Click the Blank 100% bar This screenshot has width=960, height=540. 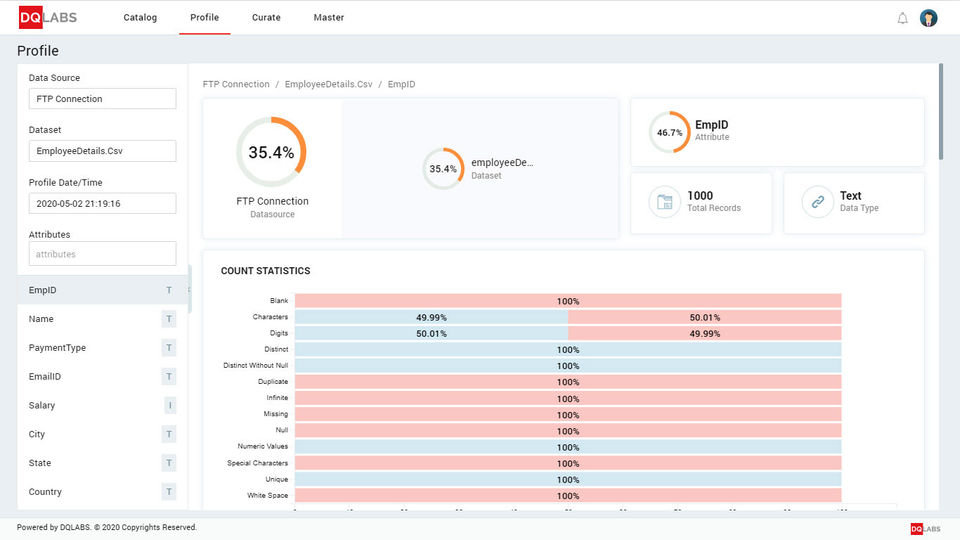click(568, 301)
